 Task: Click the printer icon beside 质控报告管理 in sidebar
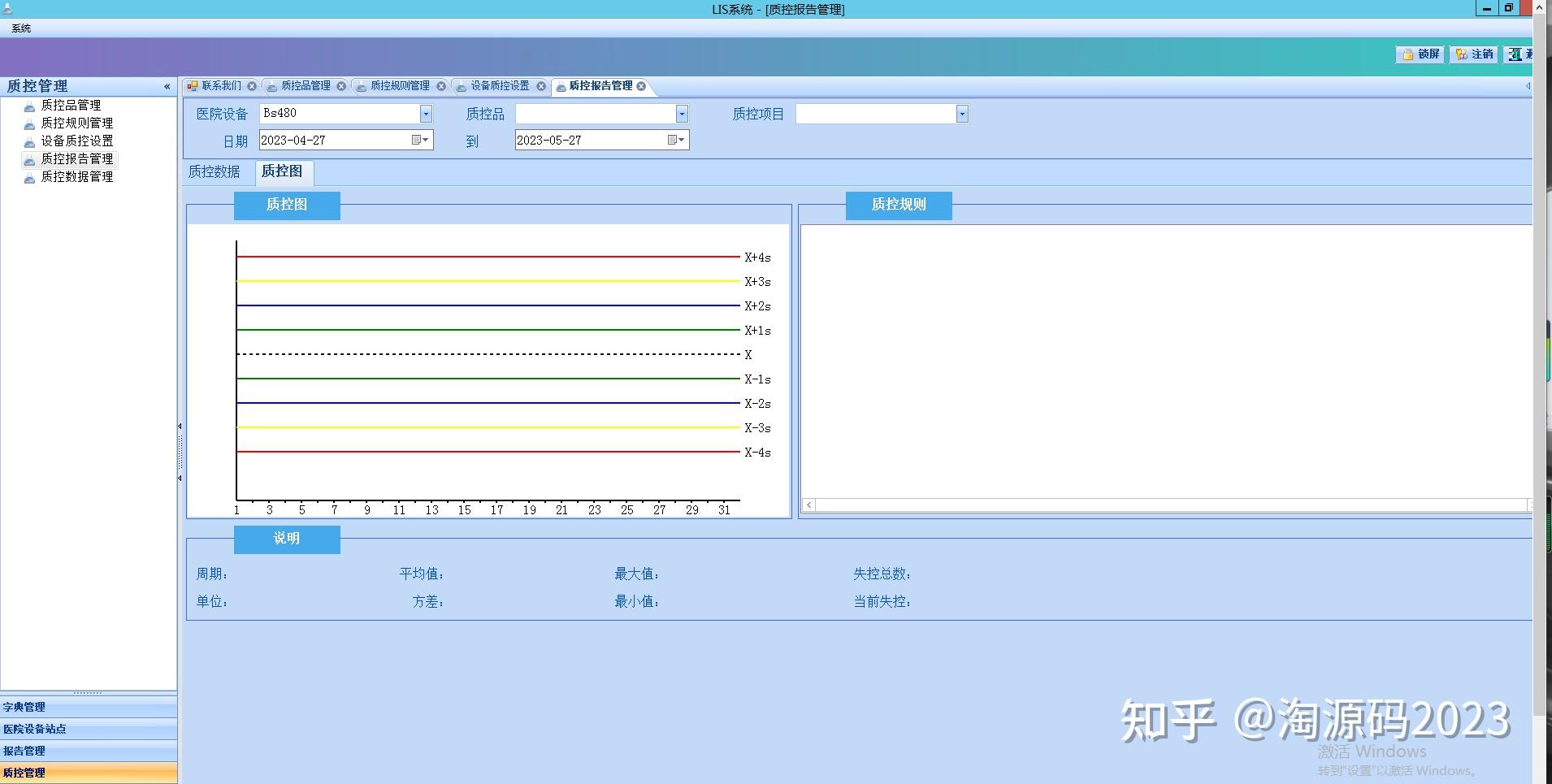coord(29,158)
